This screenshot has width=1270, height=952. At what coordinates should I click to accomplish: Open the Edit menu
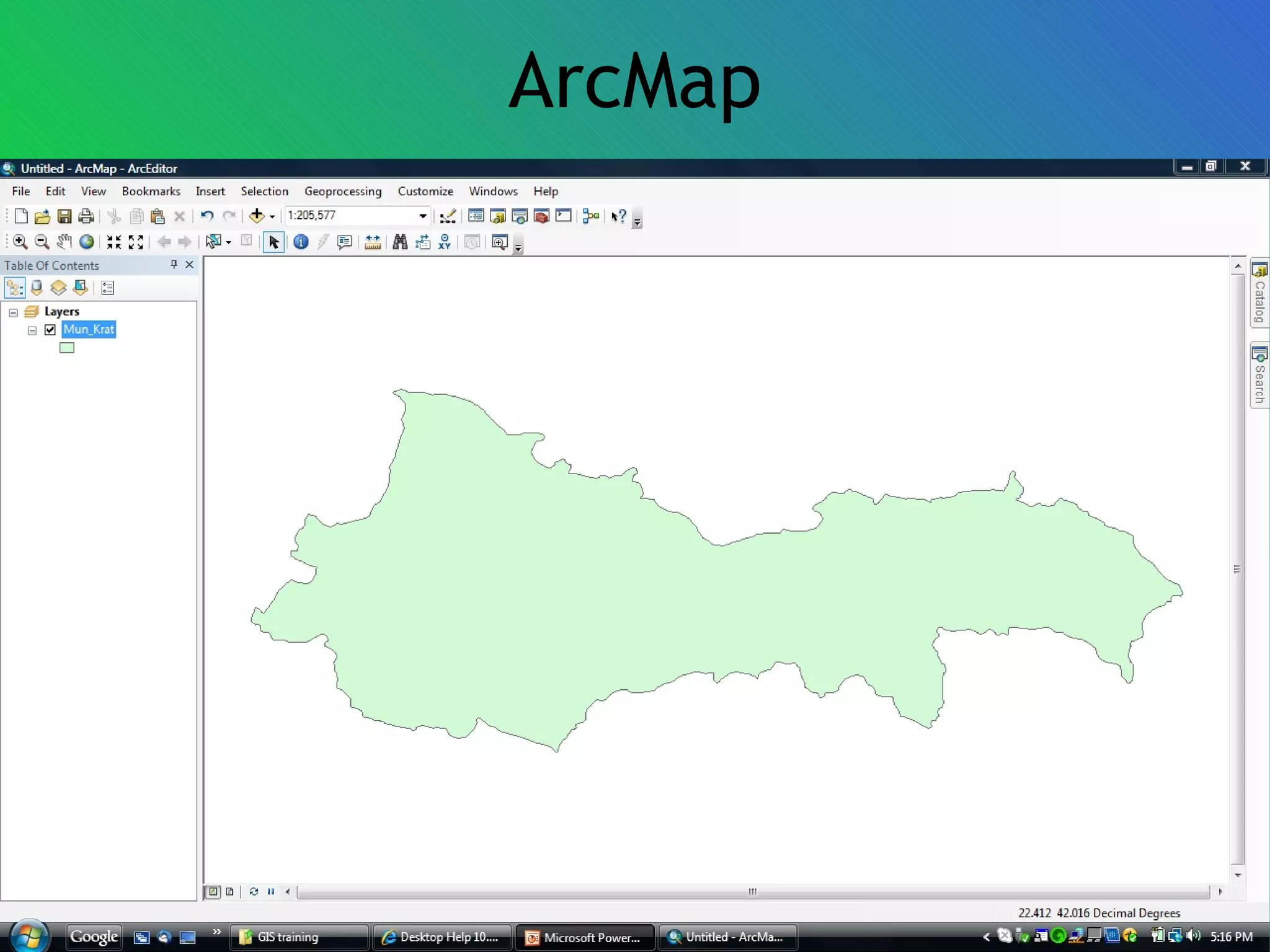[x=55, y=191]
